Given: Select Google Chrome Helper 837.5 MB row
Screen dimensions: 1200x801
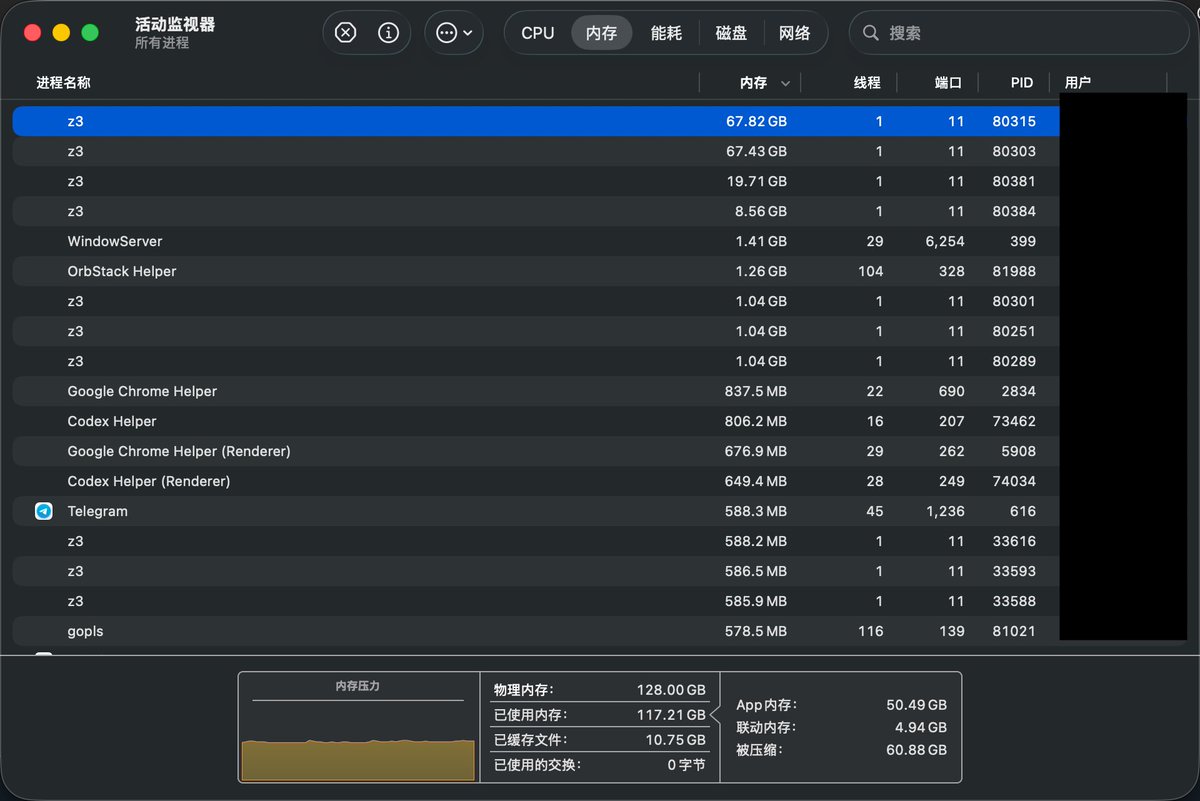Looking at the screenshot, I should pyautogui.click(x=536, y=391).
